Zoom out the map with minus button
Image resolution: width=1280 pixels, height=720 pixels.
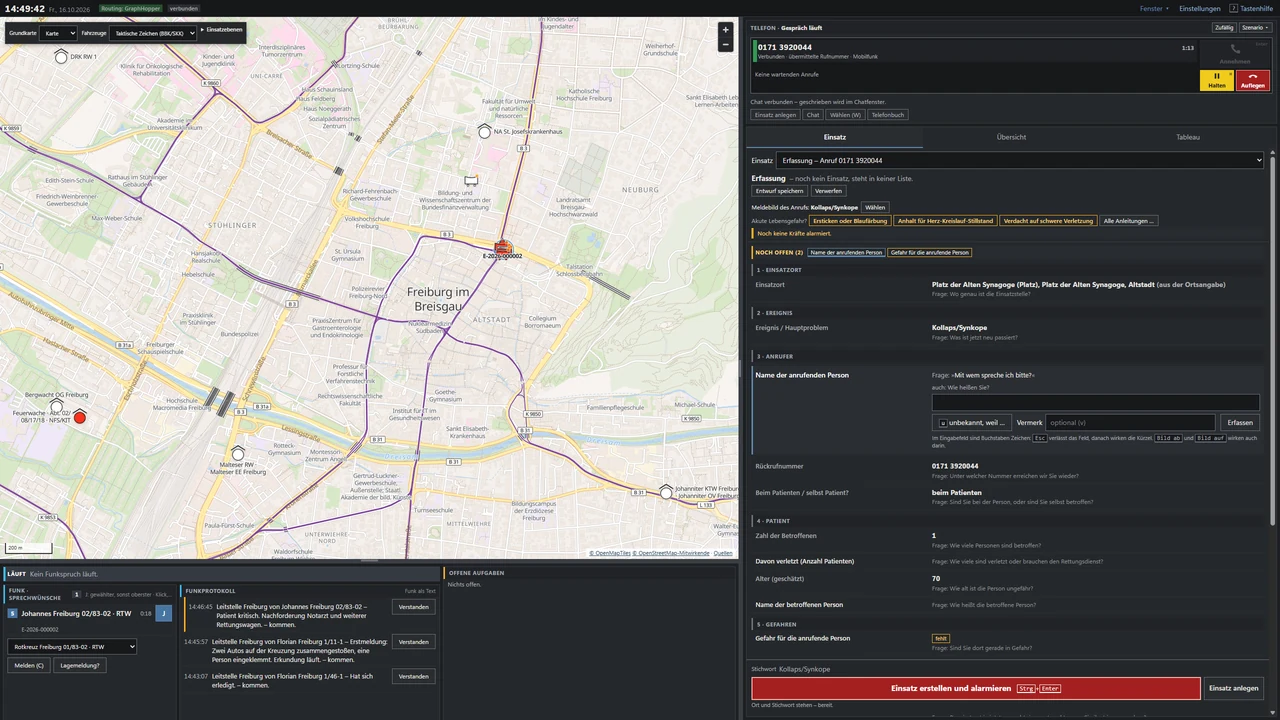(x=726, y=45)
